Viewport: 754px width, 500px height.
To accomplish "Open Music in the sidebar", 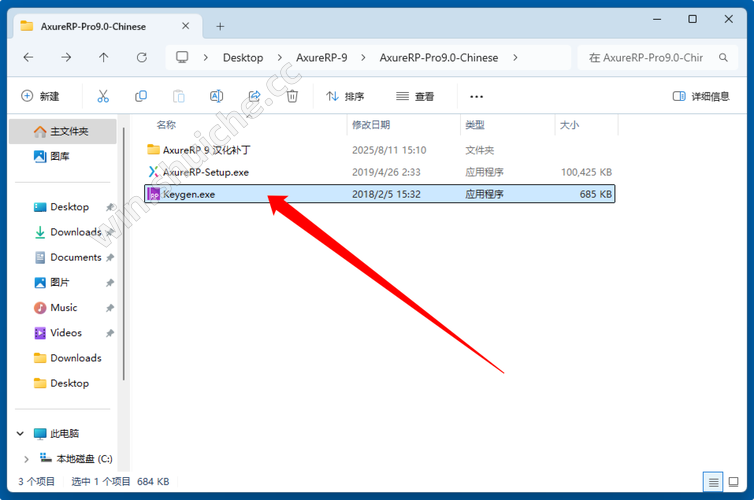I will [63, 308].
